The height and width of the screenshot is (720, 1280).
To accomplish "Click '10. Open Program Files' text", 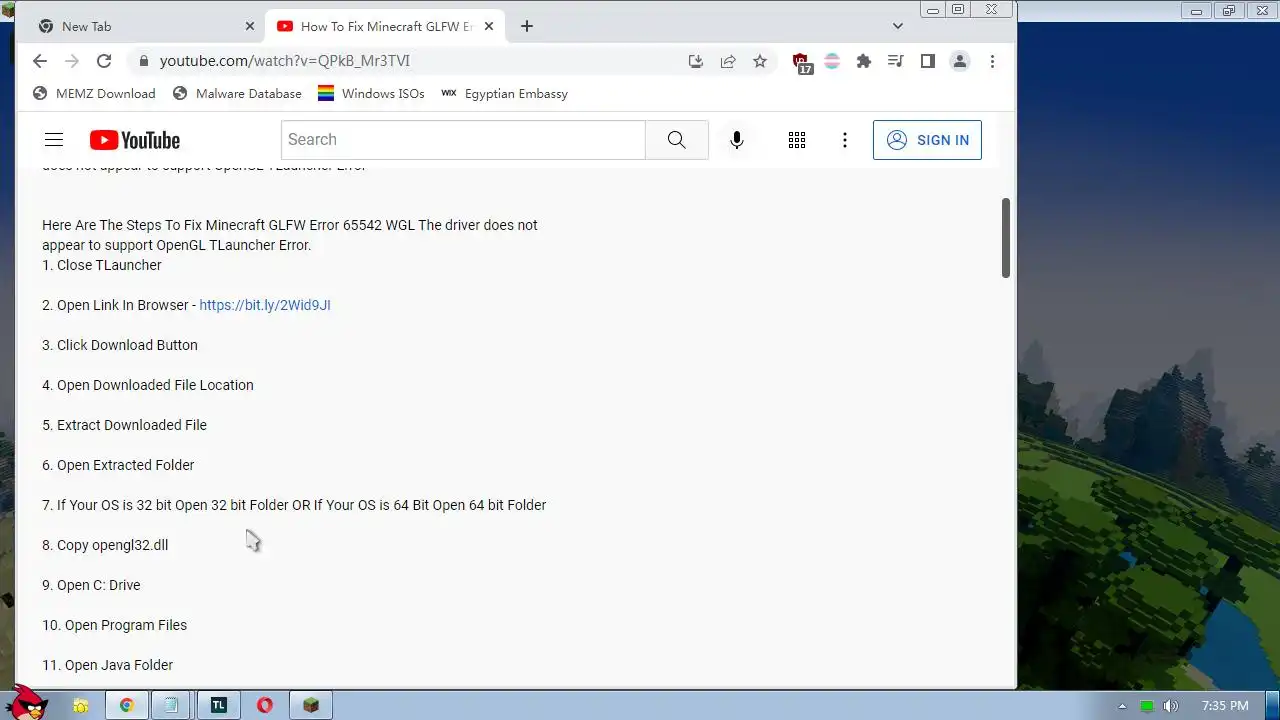I will tap(115, 625).
